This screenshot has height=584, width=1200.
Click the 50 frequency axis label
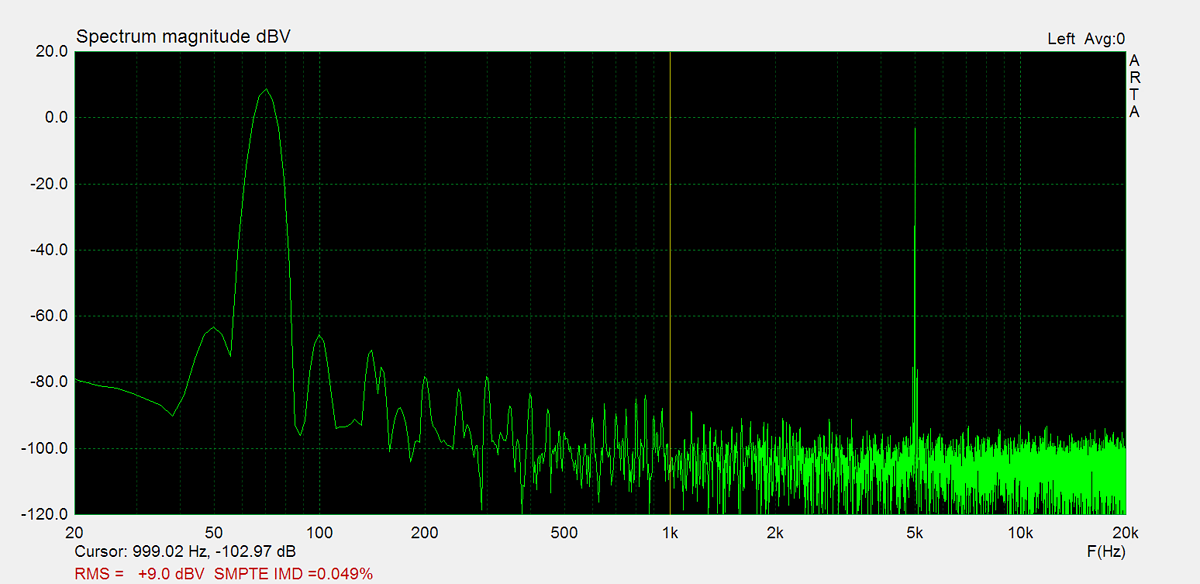213,532
